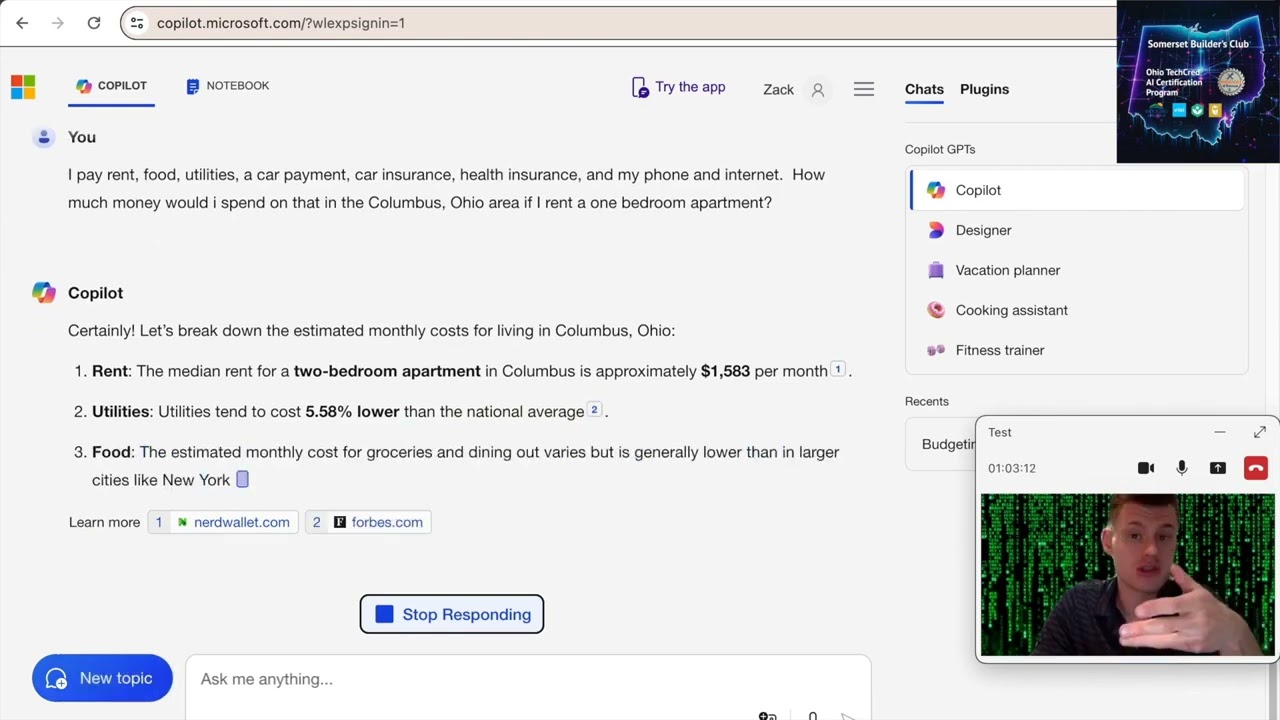This screenshot has width=1280, height=720.
Task: Open the nerdwallet.com source link
Action: 223,522
